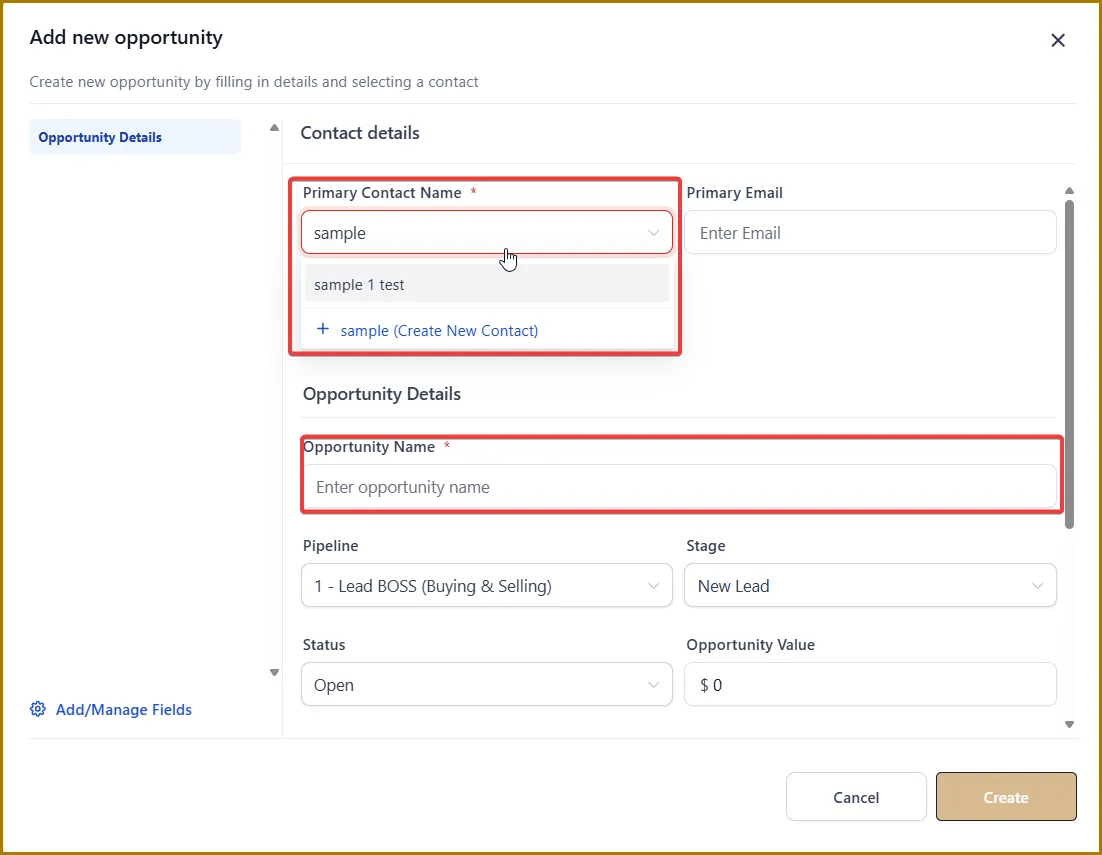Click the Create button
The image size is (1102, 855).
[1006, 797]
